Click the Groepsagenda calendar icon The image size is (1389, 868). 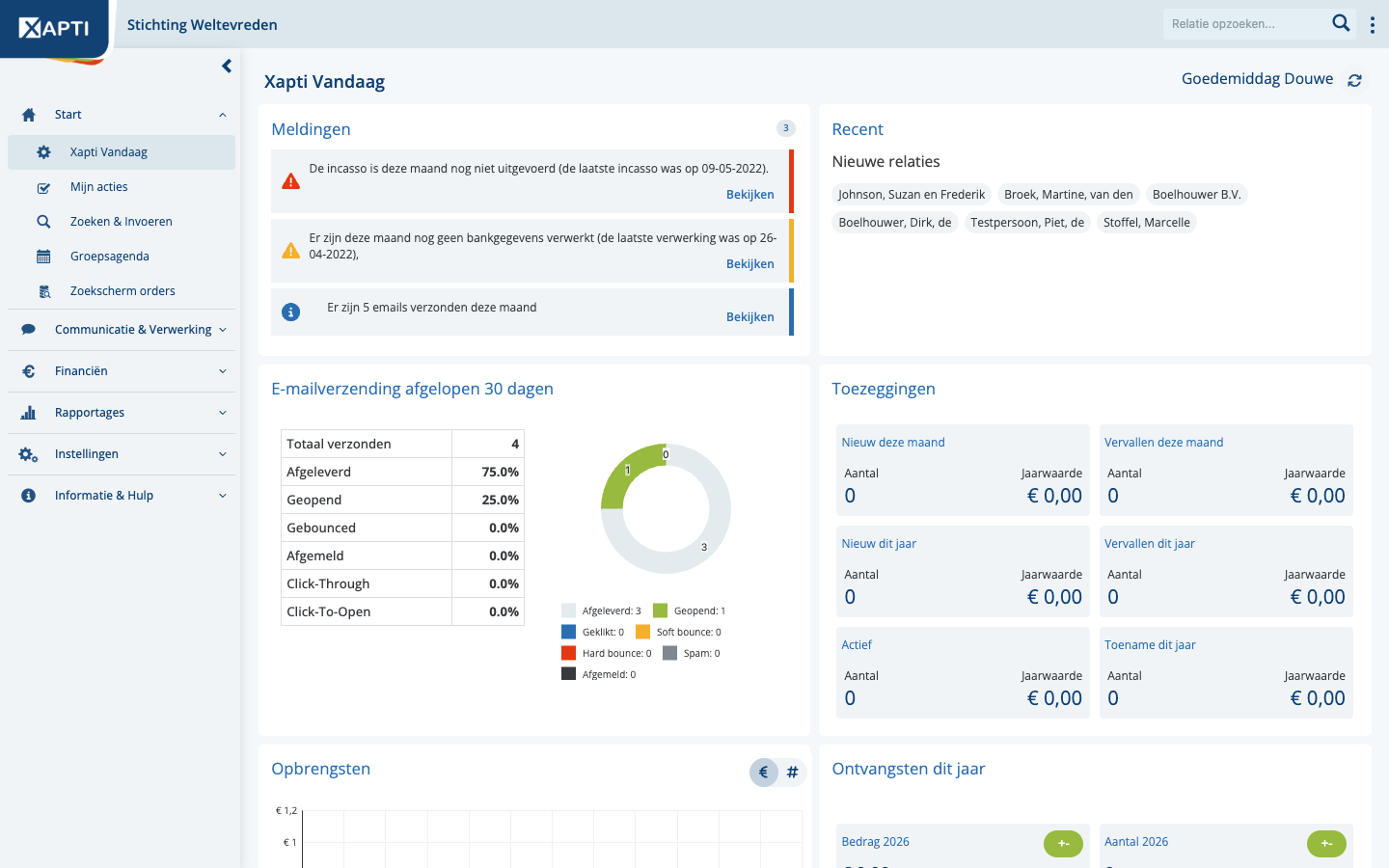(x=43, y=257)
